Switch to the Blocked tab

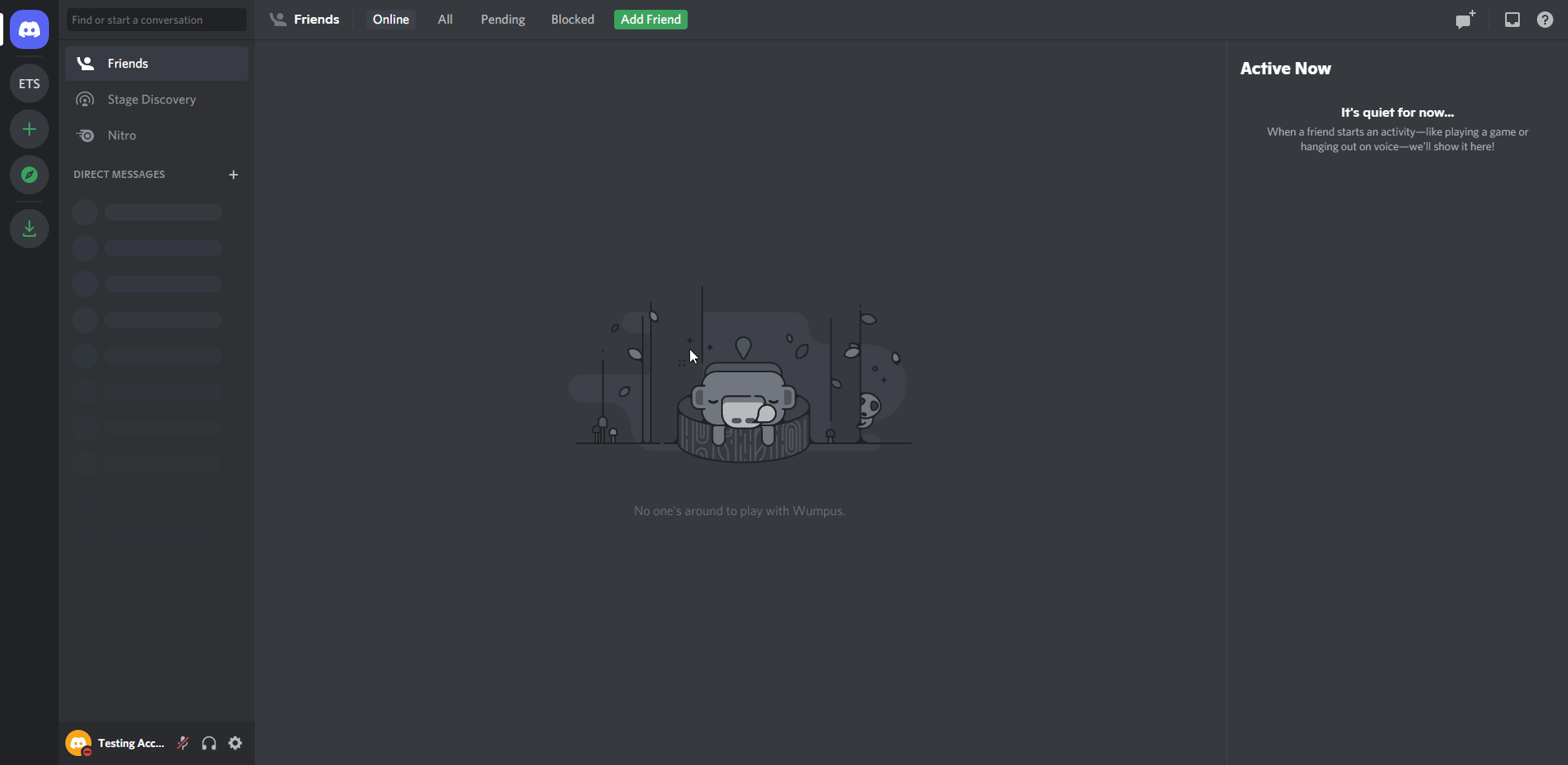pyautogui.click(x=572, y=19)
